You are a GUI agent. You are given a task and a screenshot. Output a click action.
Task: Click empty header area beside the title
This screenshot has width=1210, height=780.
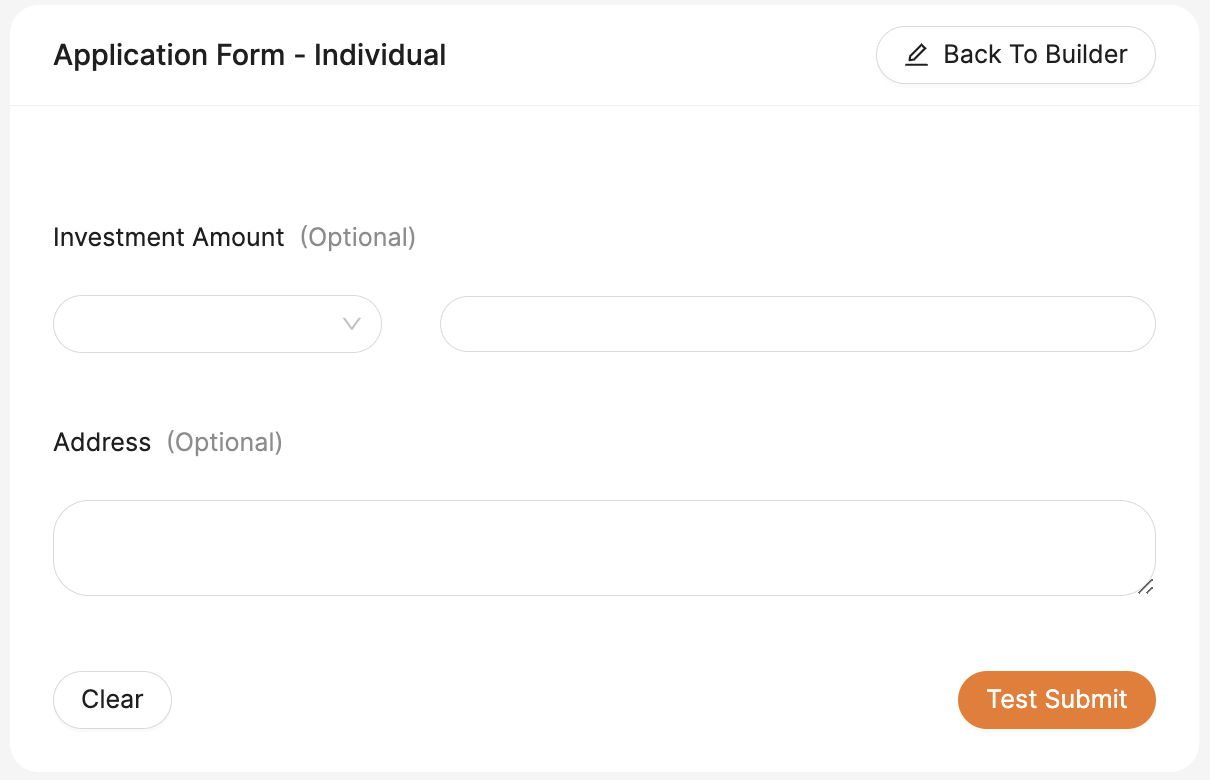click(660, 55)
